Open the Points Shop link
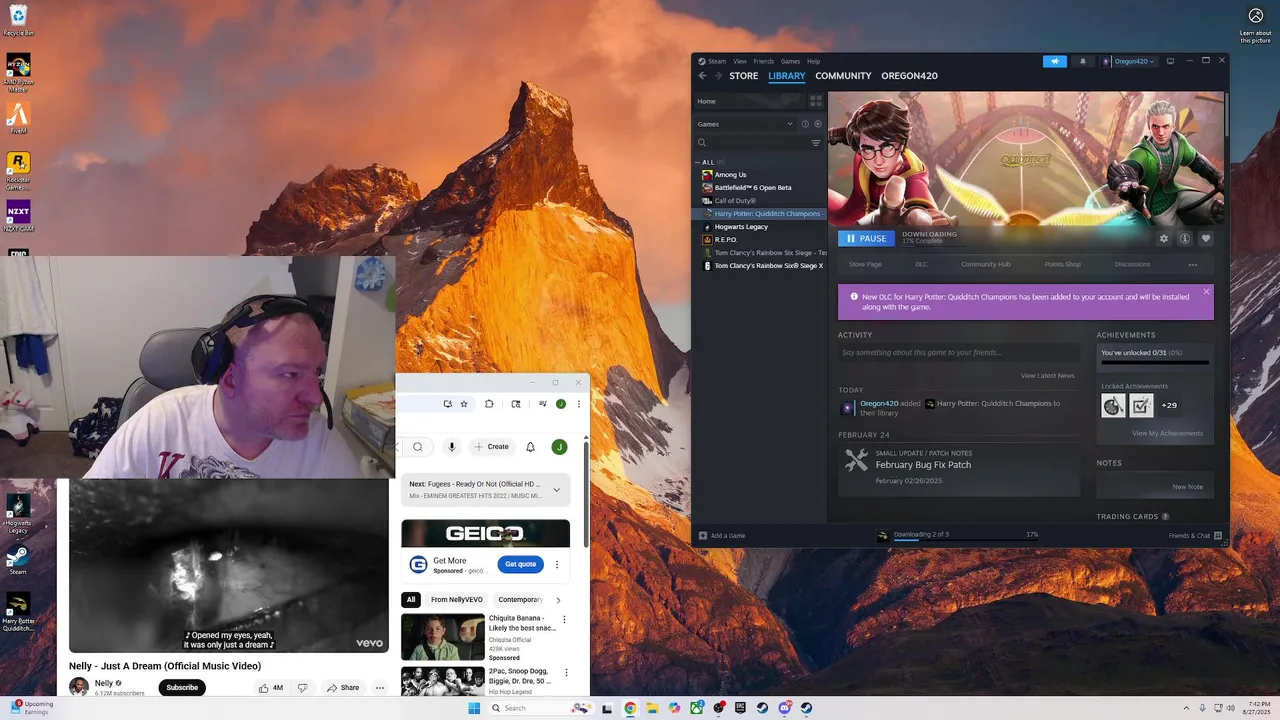This screenshot has width=1280, height=720. (1062, 265)
